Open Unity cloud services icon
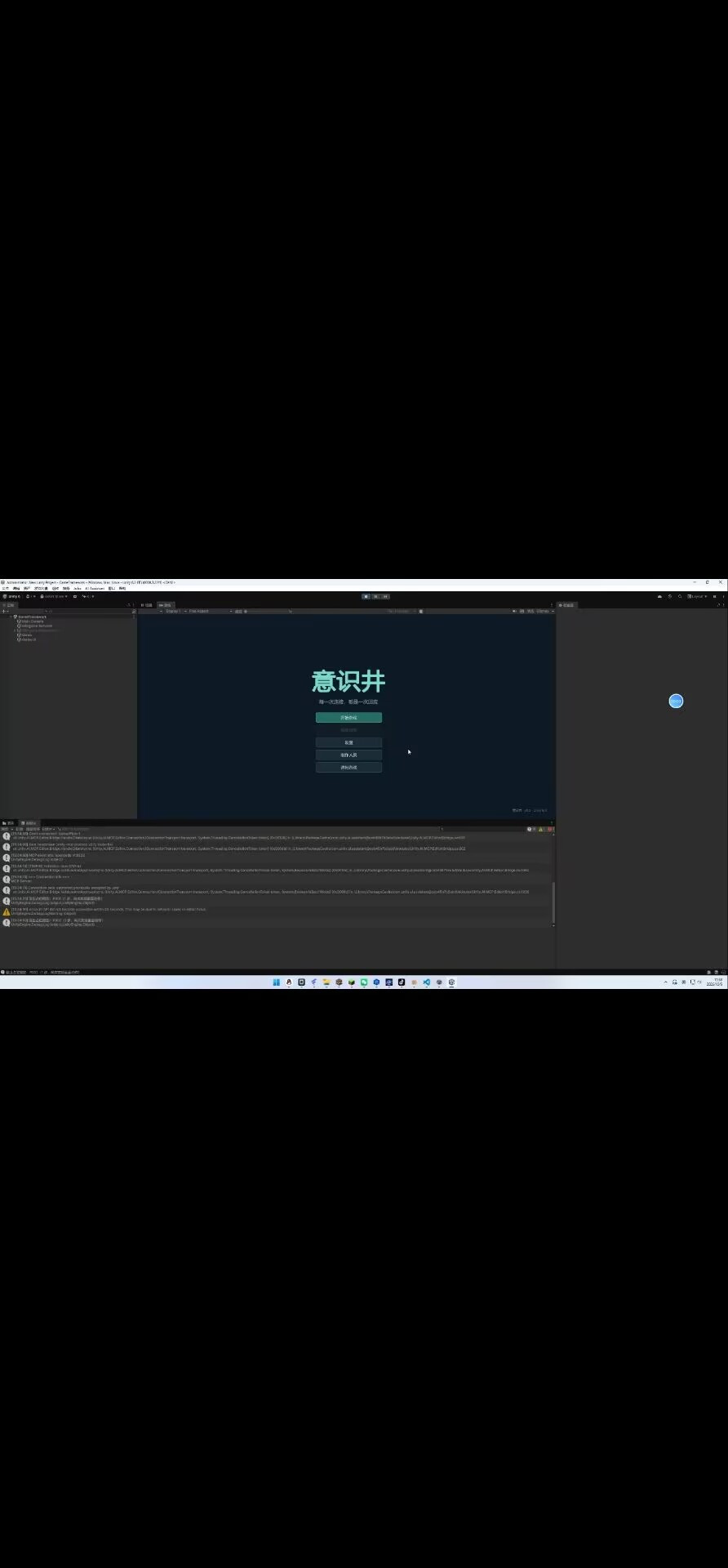Viewport: 728px width, 1568px height. [x=659, y=596]
